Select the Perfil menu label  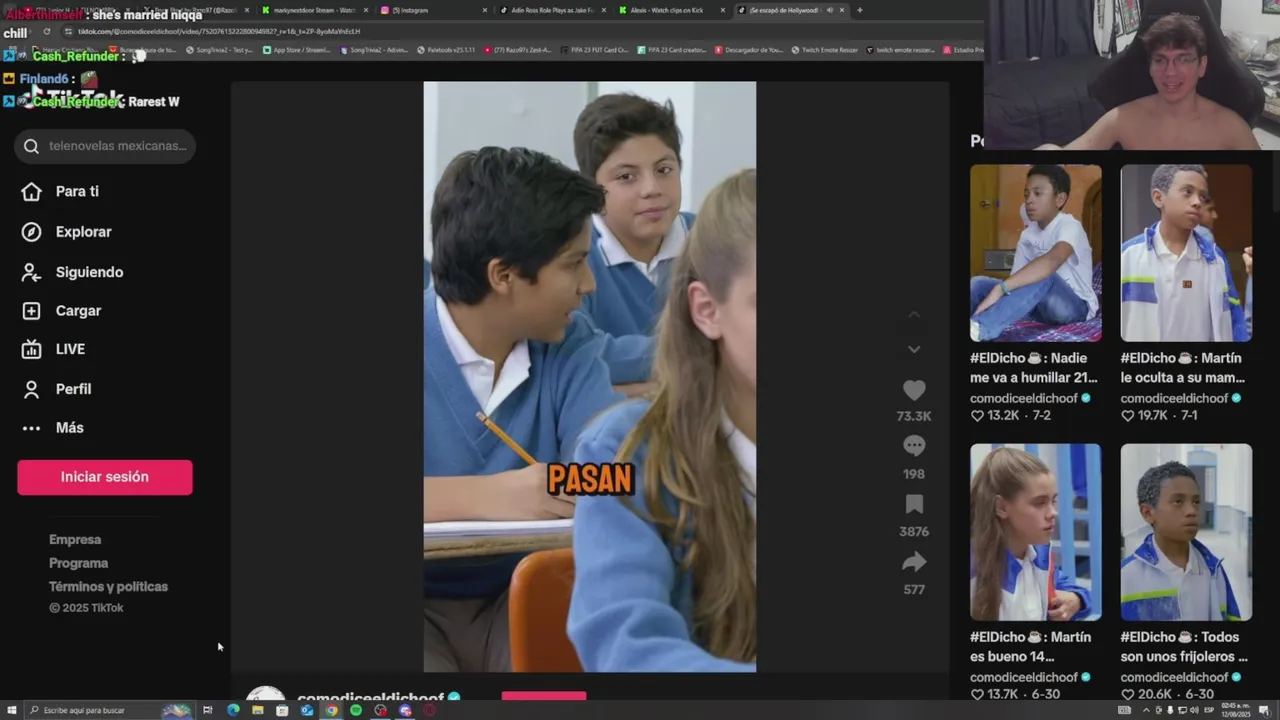click(x=73, y=389)
